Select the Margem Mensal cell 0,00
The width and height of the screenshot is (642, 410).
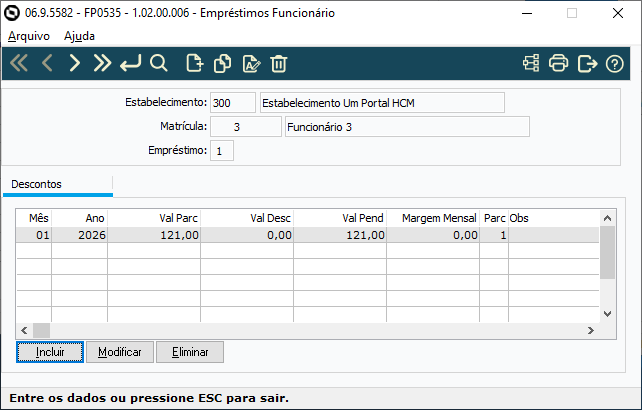pyautogui.click(x=433, y=235)
